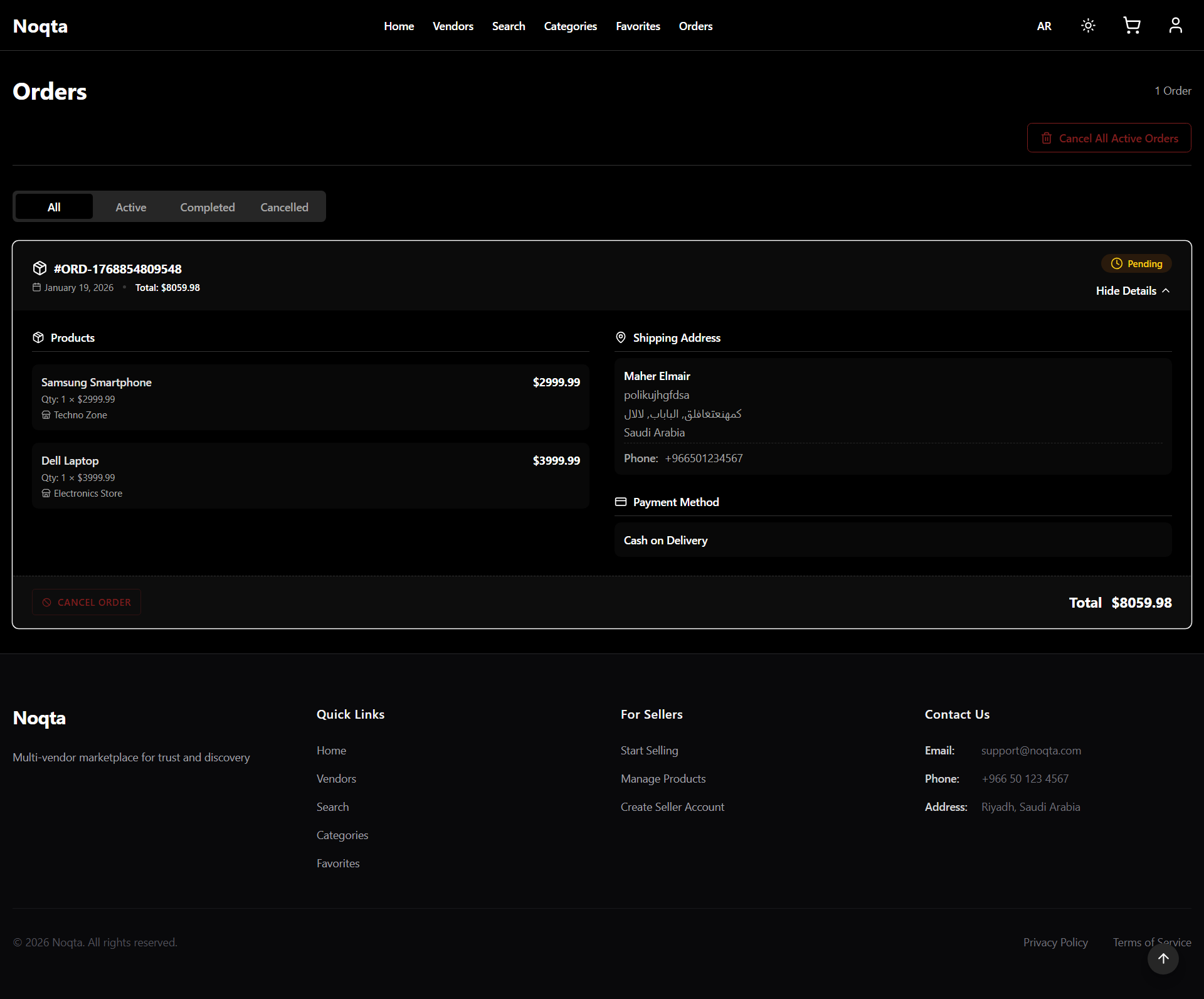1204x999 pixels.
Task: Click the footer Riyadh, Saudi Arabia address
Action: click(1031, 807)
